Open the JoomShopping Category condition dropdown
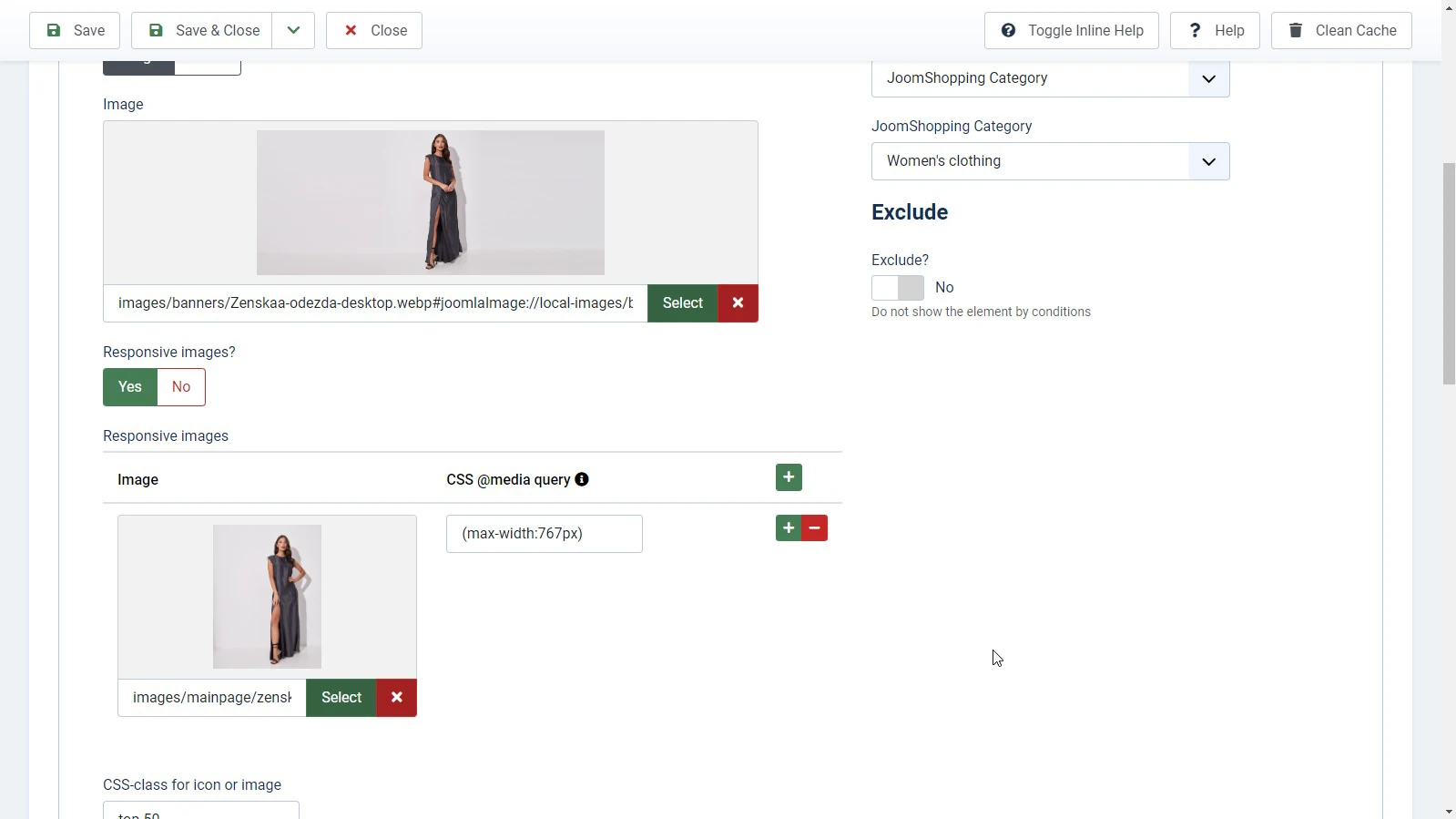Image resolution: width=1456 pixels, height=819 pixels. pyautogui.click(x=1050, y=78)
